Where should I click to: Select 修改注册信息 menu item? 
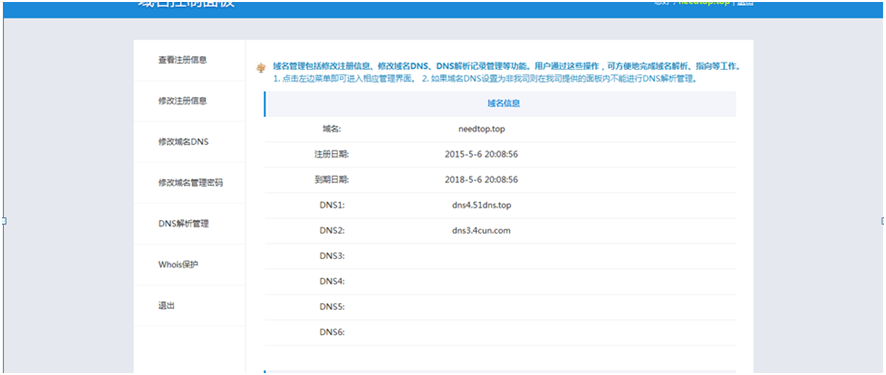pyautogui.click(x=183, y=101)
